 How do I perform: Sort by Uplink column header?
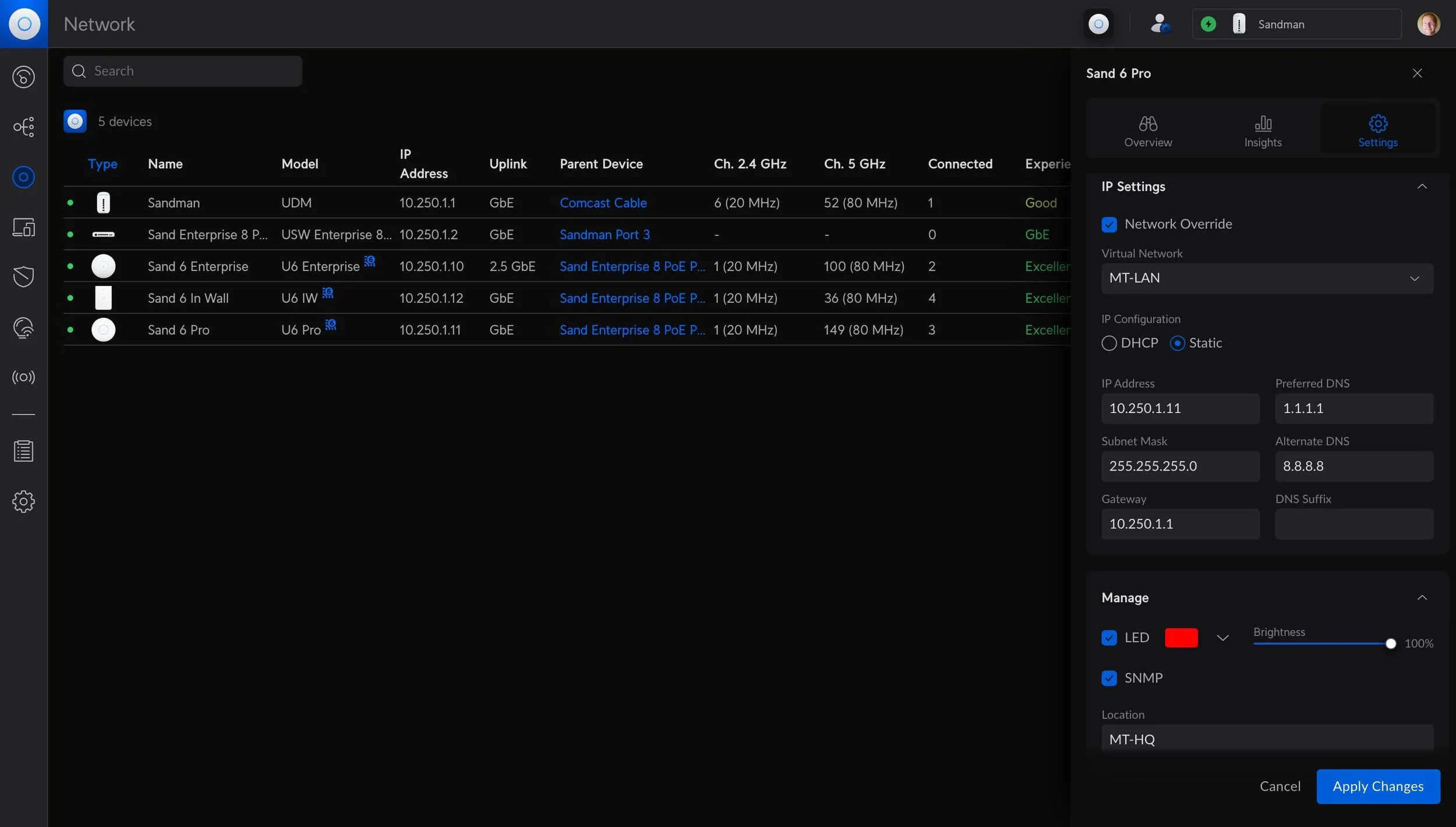(x=508, y=164)
